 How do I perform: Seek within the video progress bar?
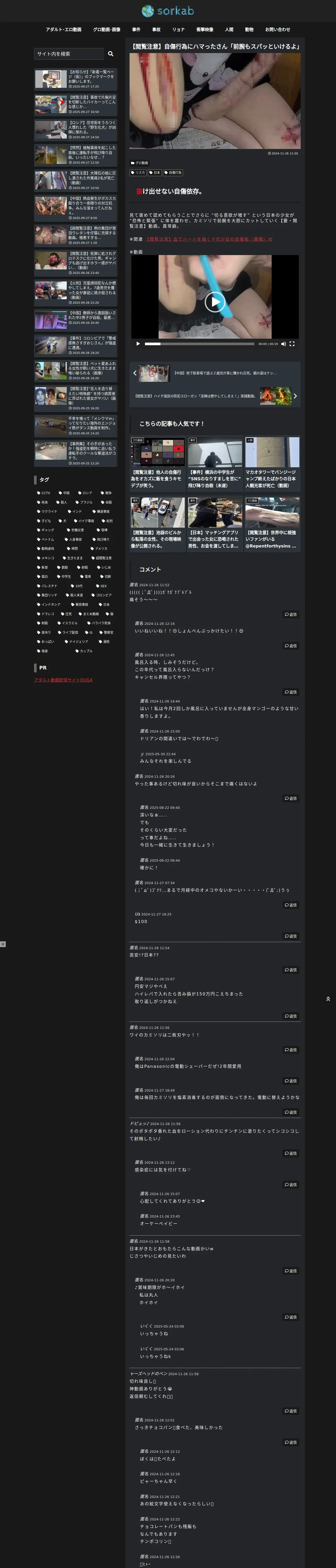[x=199, y=344]
